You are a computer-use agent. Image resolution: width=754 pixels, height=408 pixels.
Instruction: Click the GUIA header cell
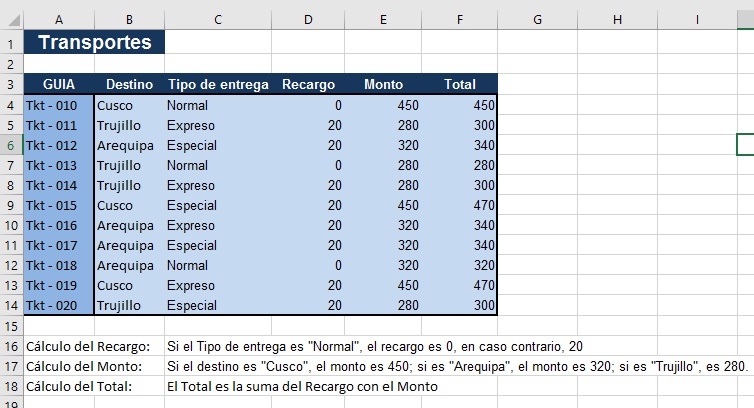pos(59,84)
